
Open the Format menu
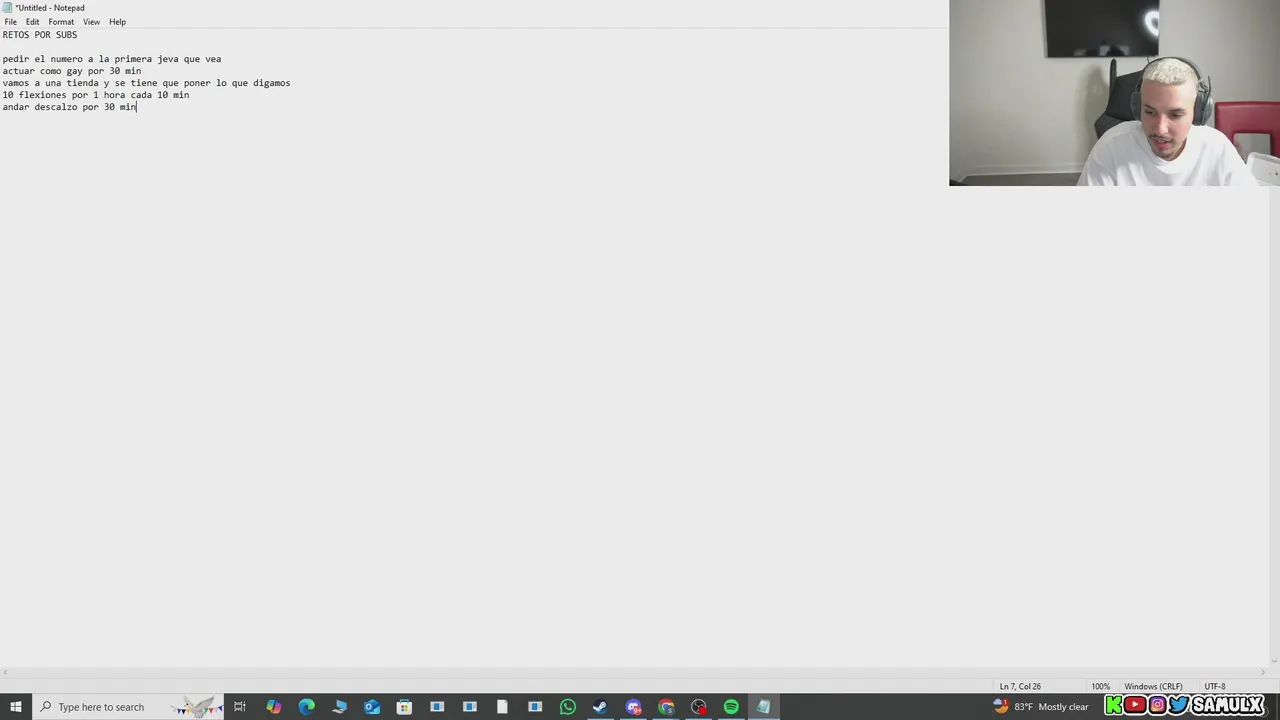61,21
